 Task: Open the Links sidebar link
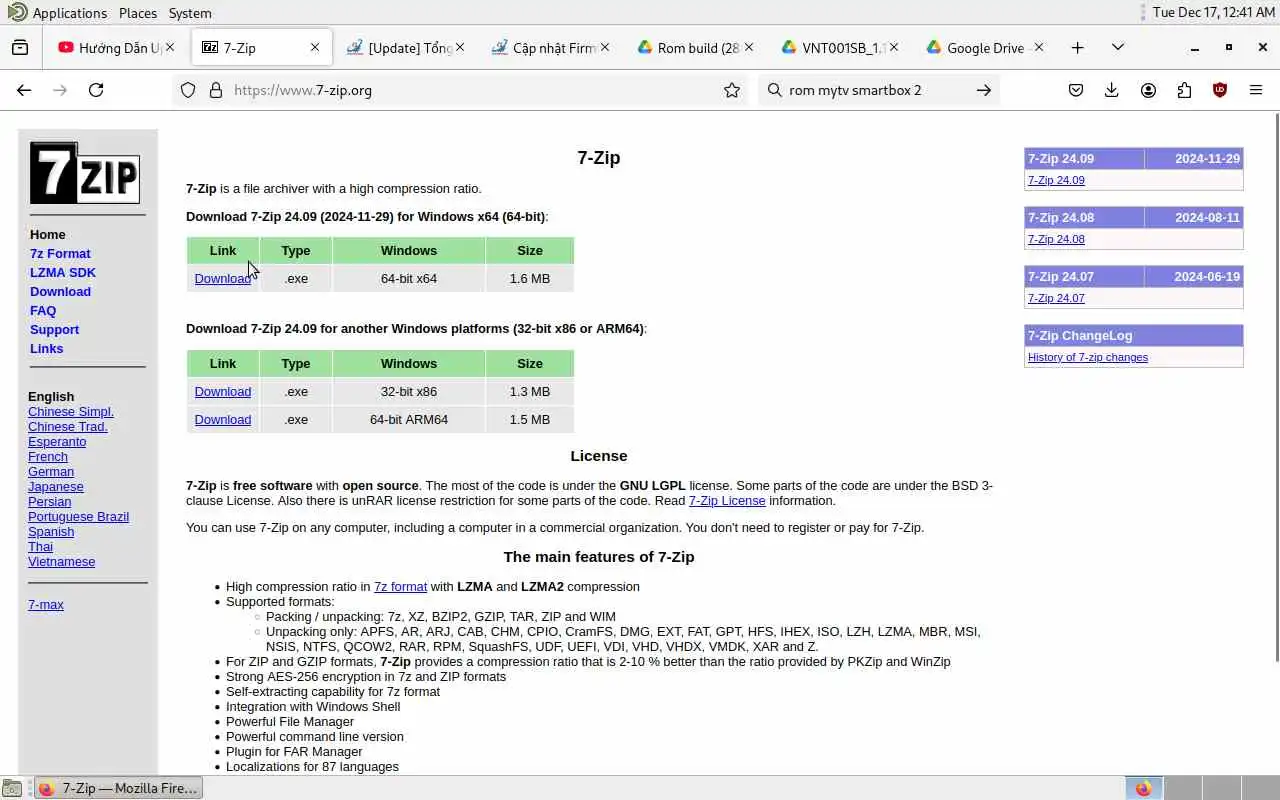(x=46, y=349)
